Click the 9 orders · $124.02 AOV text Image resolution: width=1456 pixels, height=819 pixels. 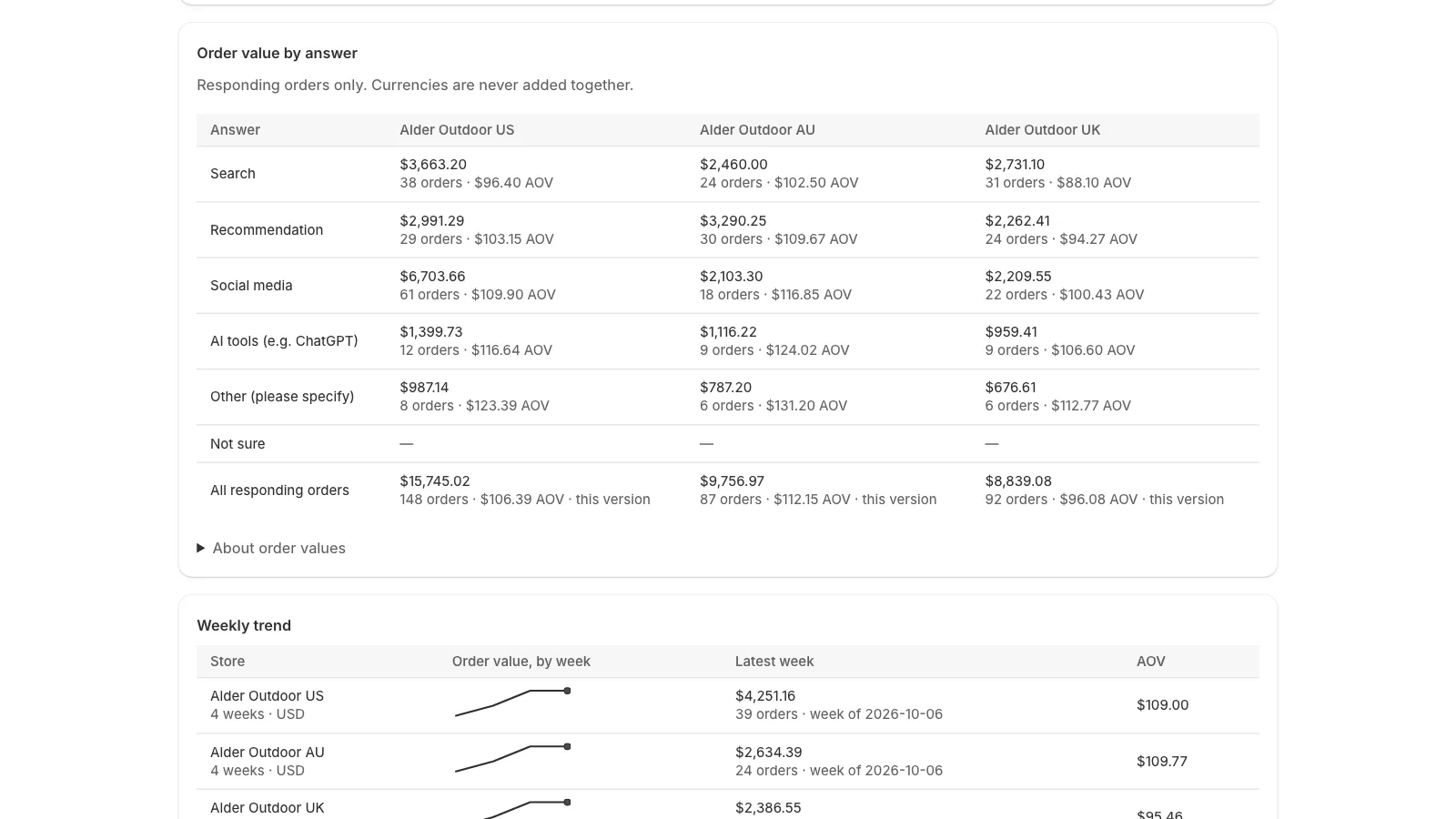tap(774, 350)
